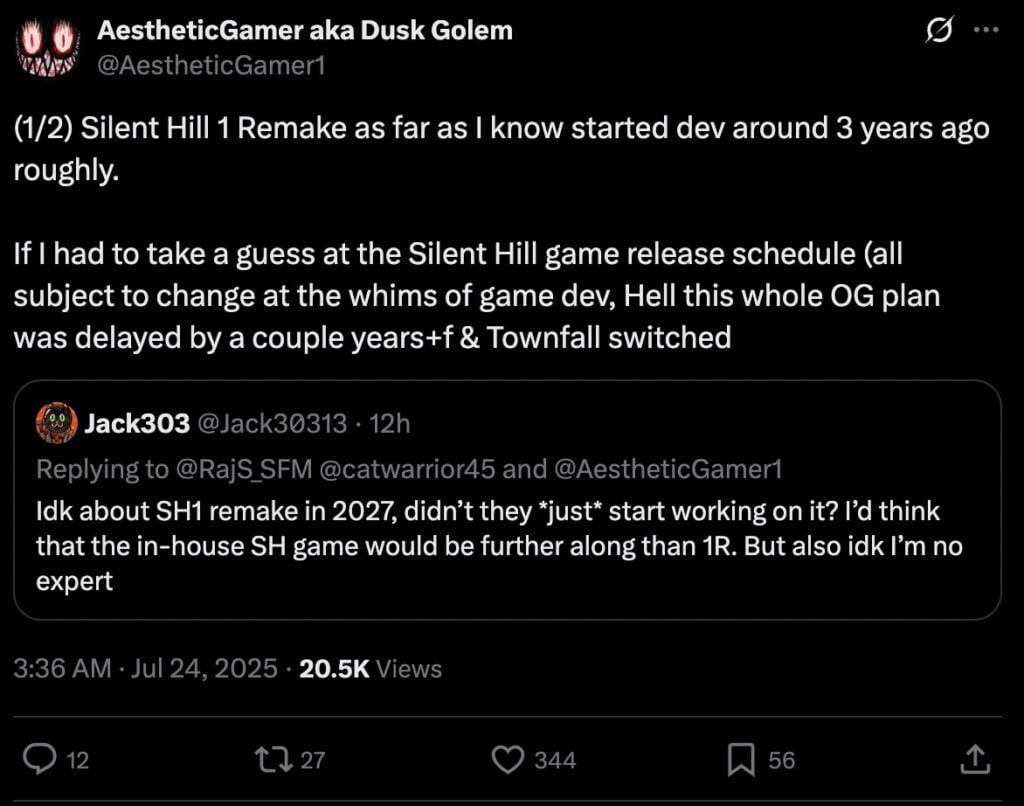The width and height of the screenshot is (1024, 806).
Task: Open the reply comment icon
Action: coord(40,760)
